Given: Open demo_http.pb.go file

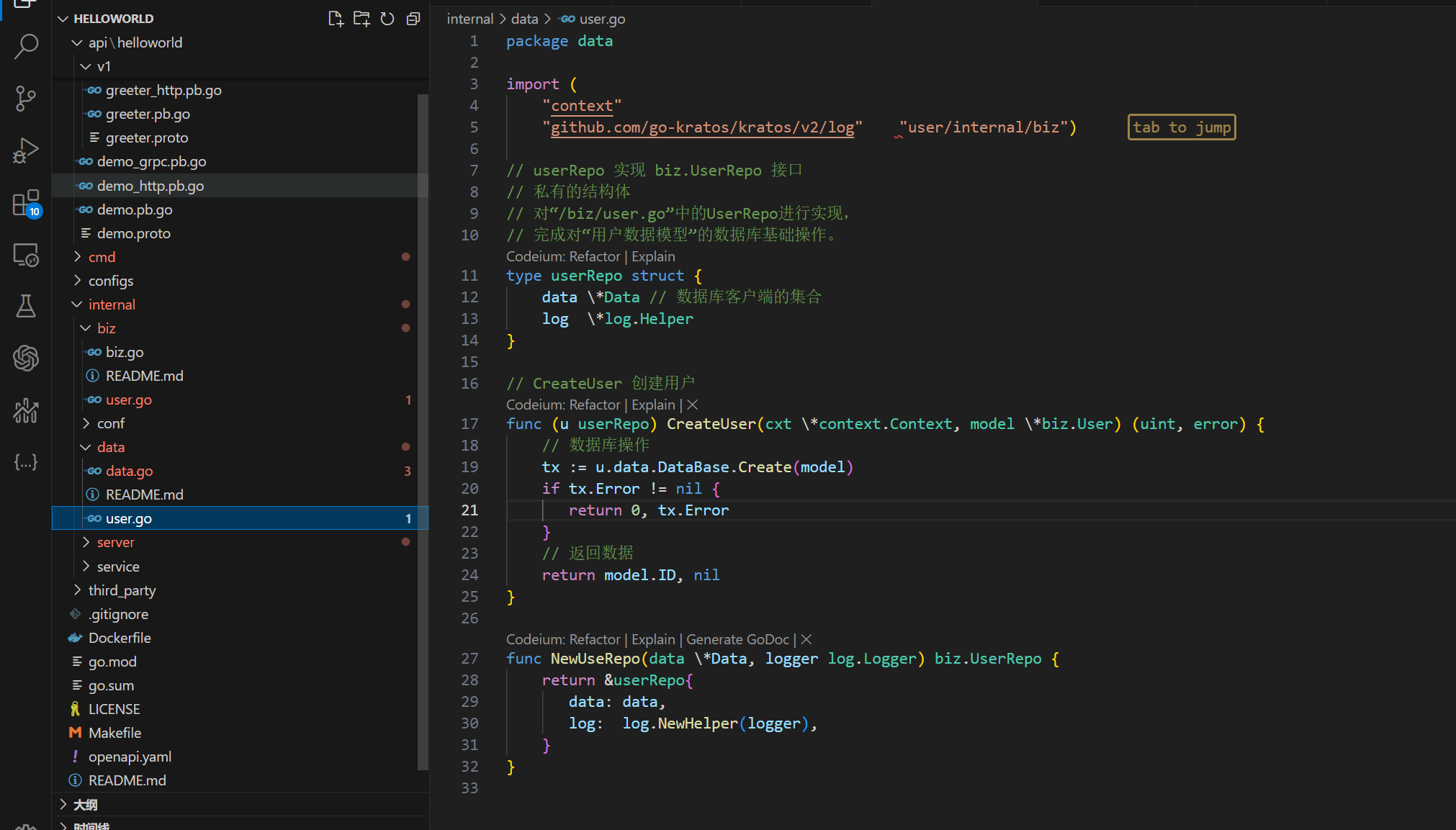Looking at the screenshot, I should (240, 186).
